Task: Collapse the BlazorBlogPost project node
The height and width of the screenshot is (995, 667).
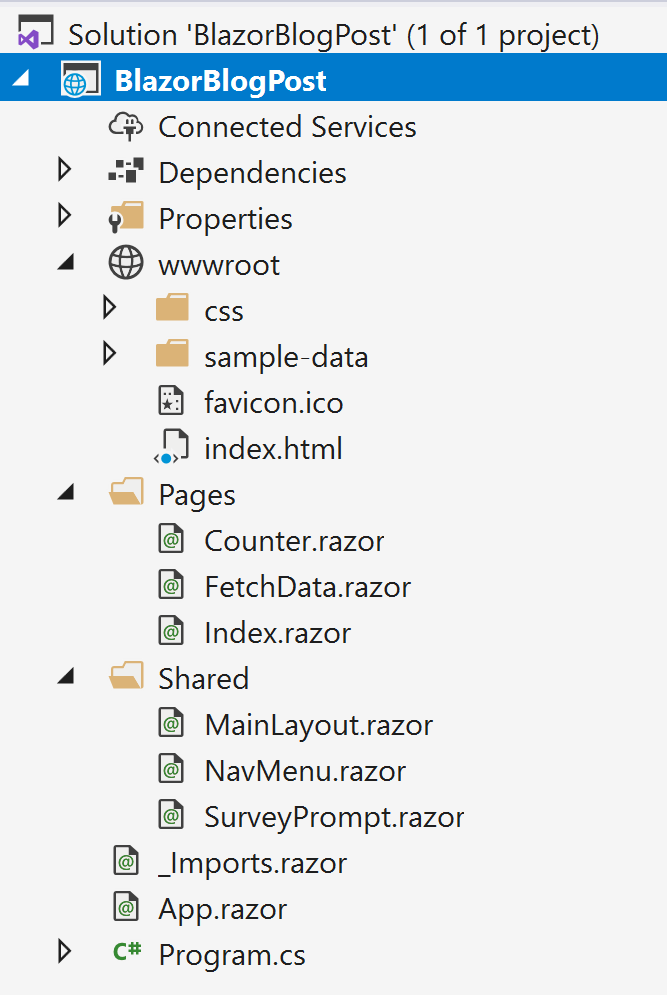Action: pos(21,78)
